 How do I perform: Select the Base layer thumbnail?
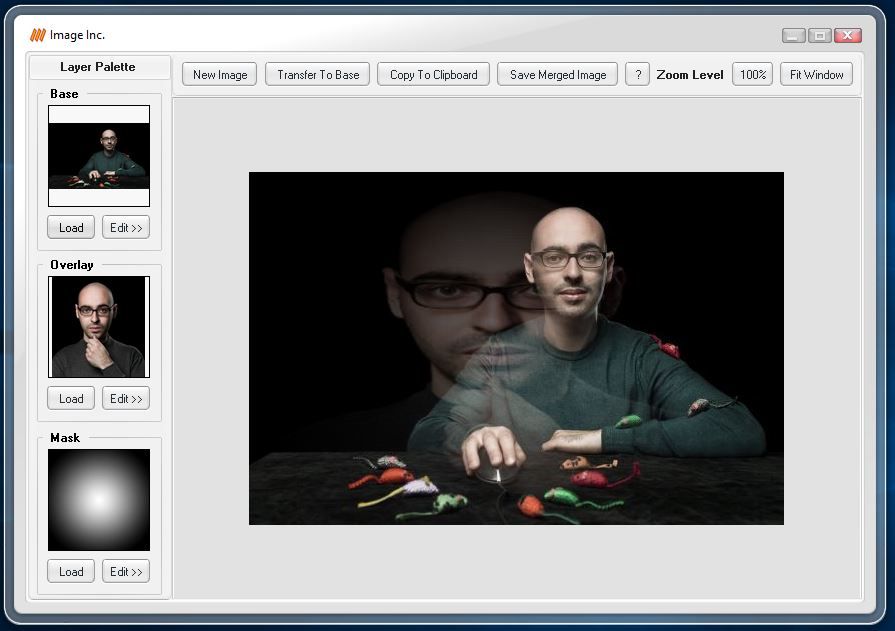coord(99,156)
